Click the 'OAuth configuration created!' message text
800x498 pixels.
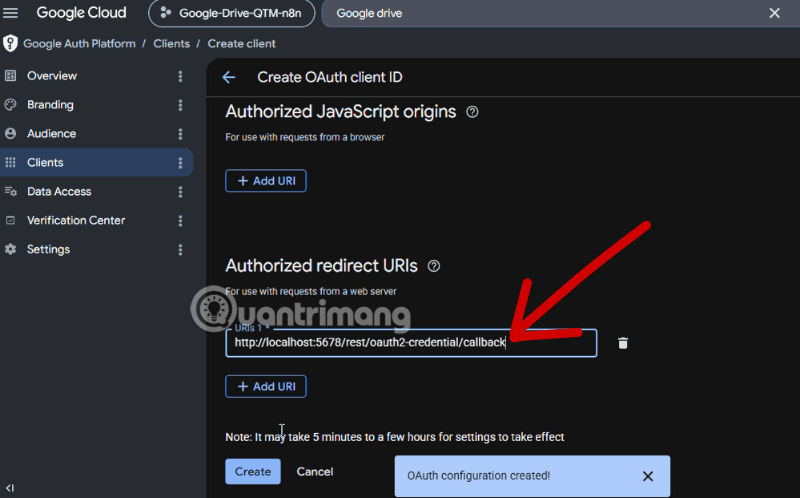(479, 476)
